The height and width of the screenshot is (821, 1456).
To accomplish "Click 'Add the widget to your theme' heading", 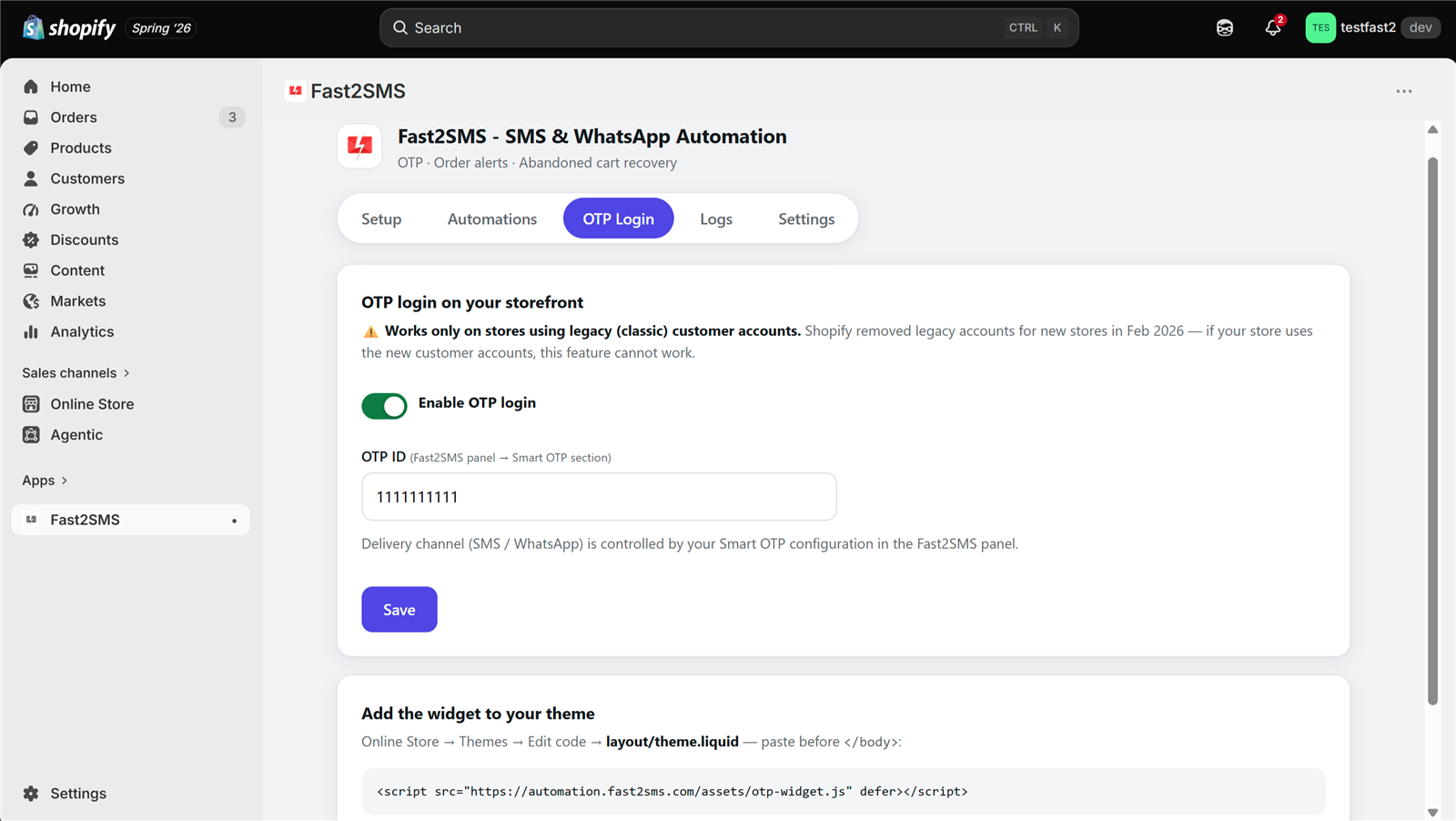I will [x=478, y=715].
